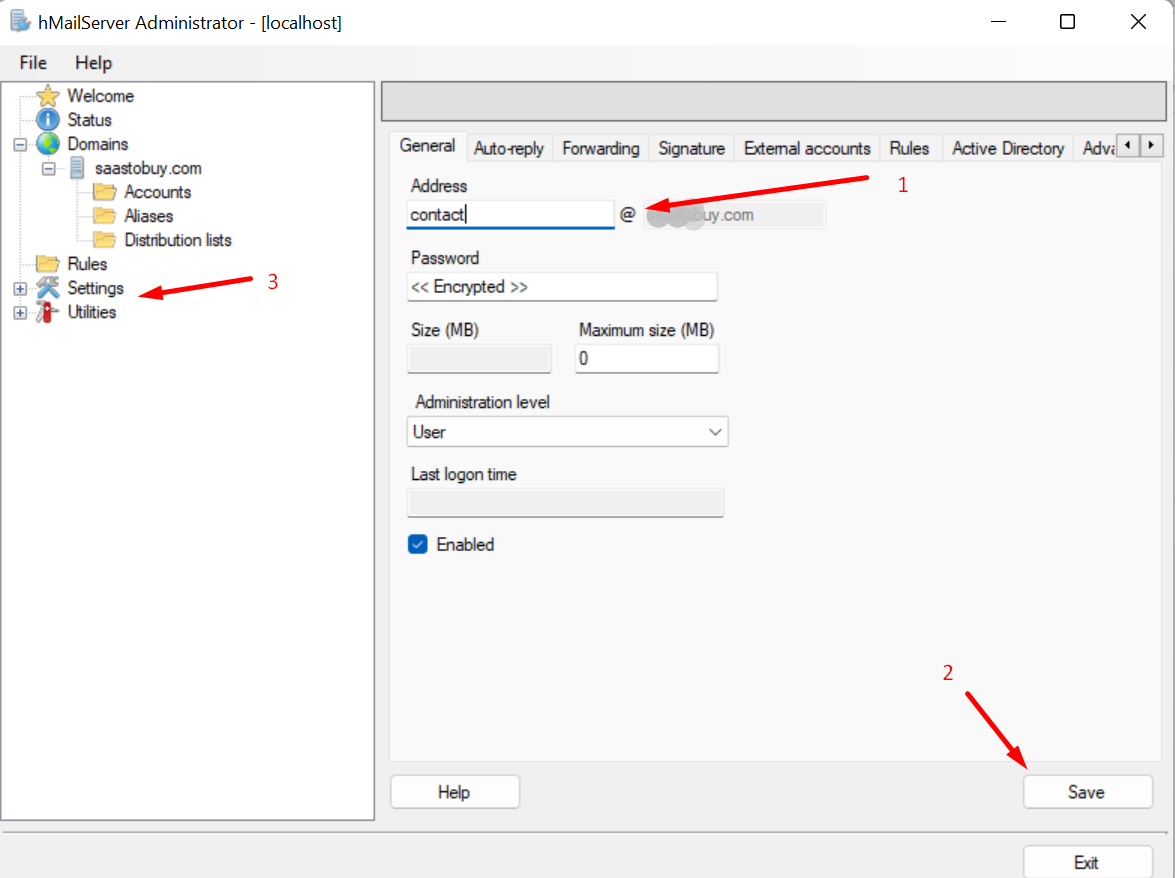1175x878 pixels.
Task: Click the Save button
Action: [1087, 791]
